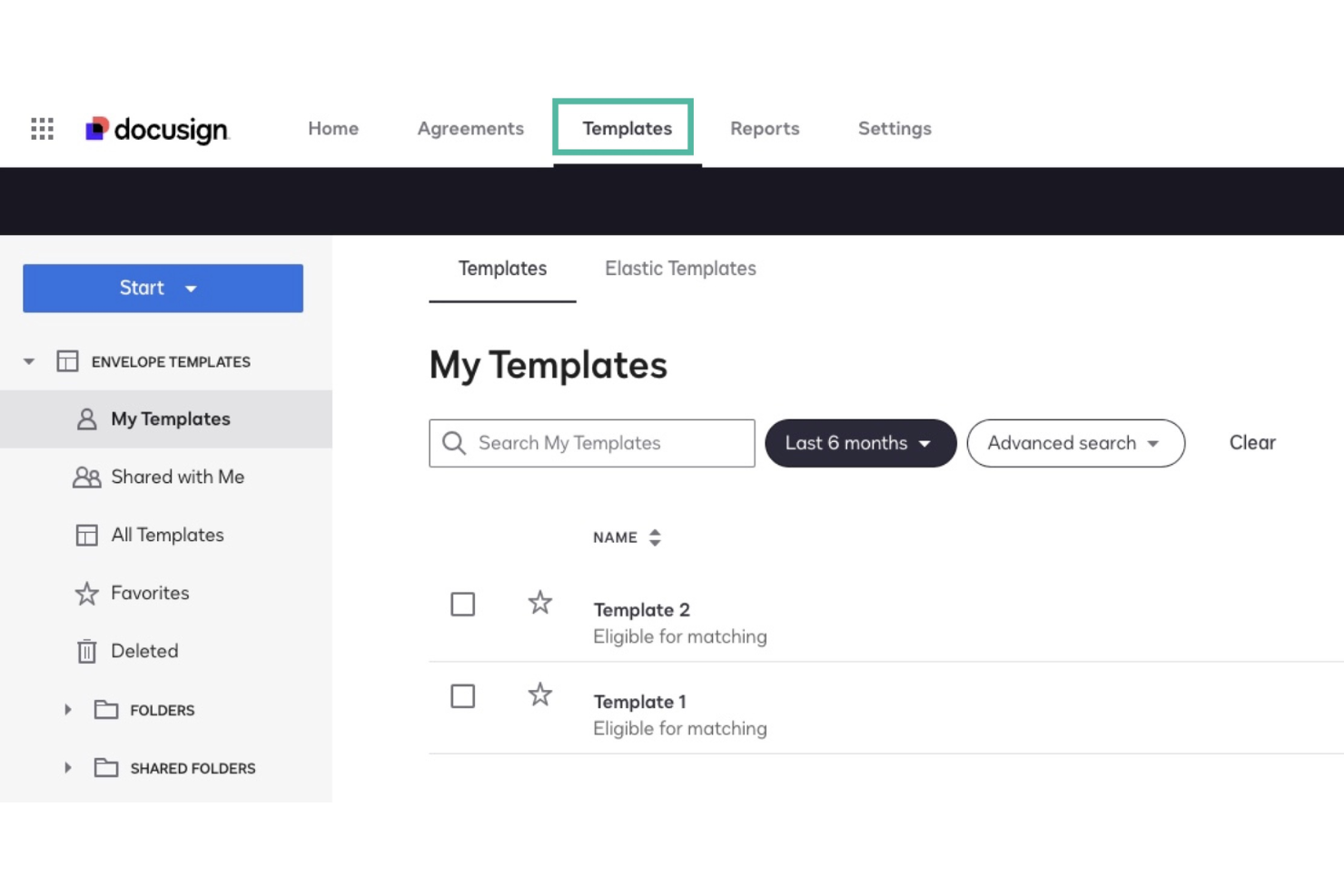Go to the Home tab
Screen dimensions: 1344x896
click(x=333, y=129)
